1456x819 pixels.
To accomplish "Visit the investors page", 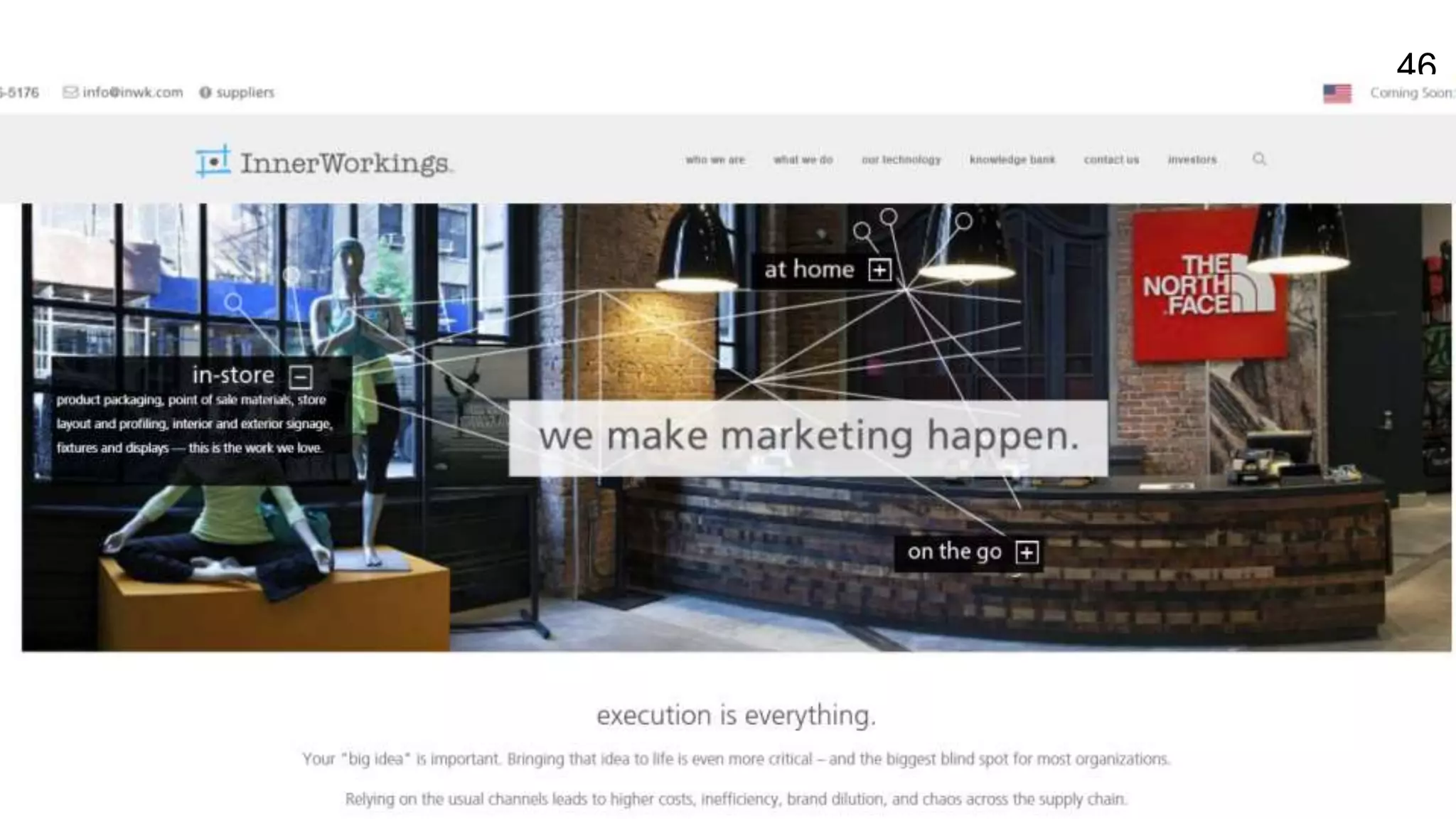I will click(1192, 160).
